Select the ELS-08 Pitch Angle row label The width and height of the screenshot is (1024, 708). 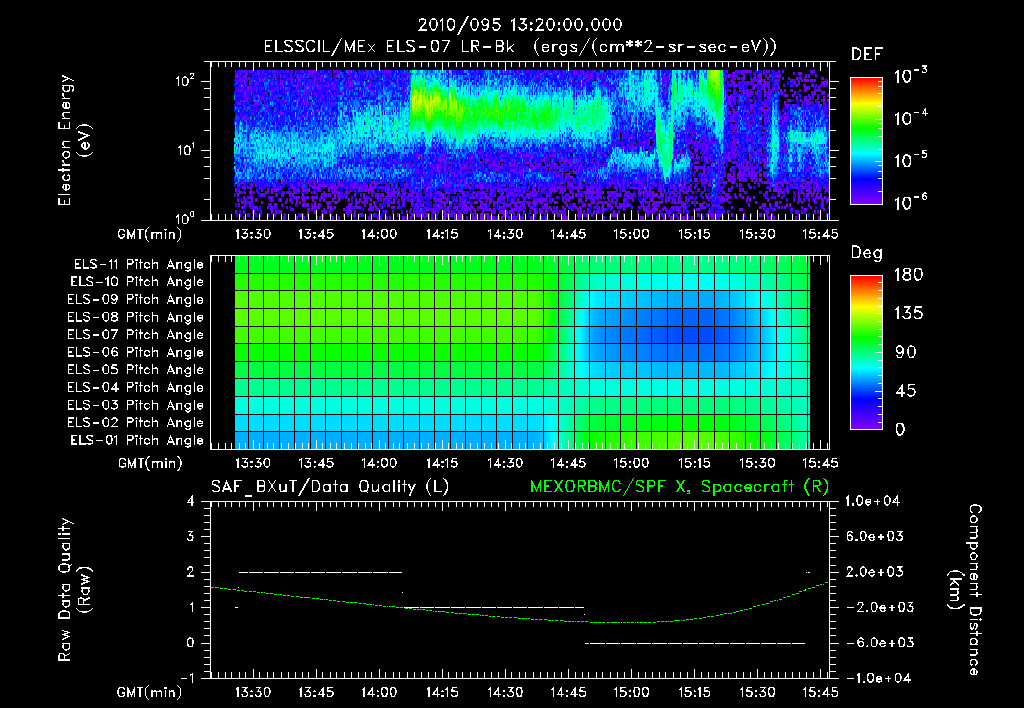point(135,317)
